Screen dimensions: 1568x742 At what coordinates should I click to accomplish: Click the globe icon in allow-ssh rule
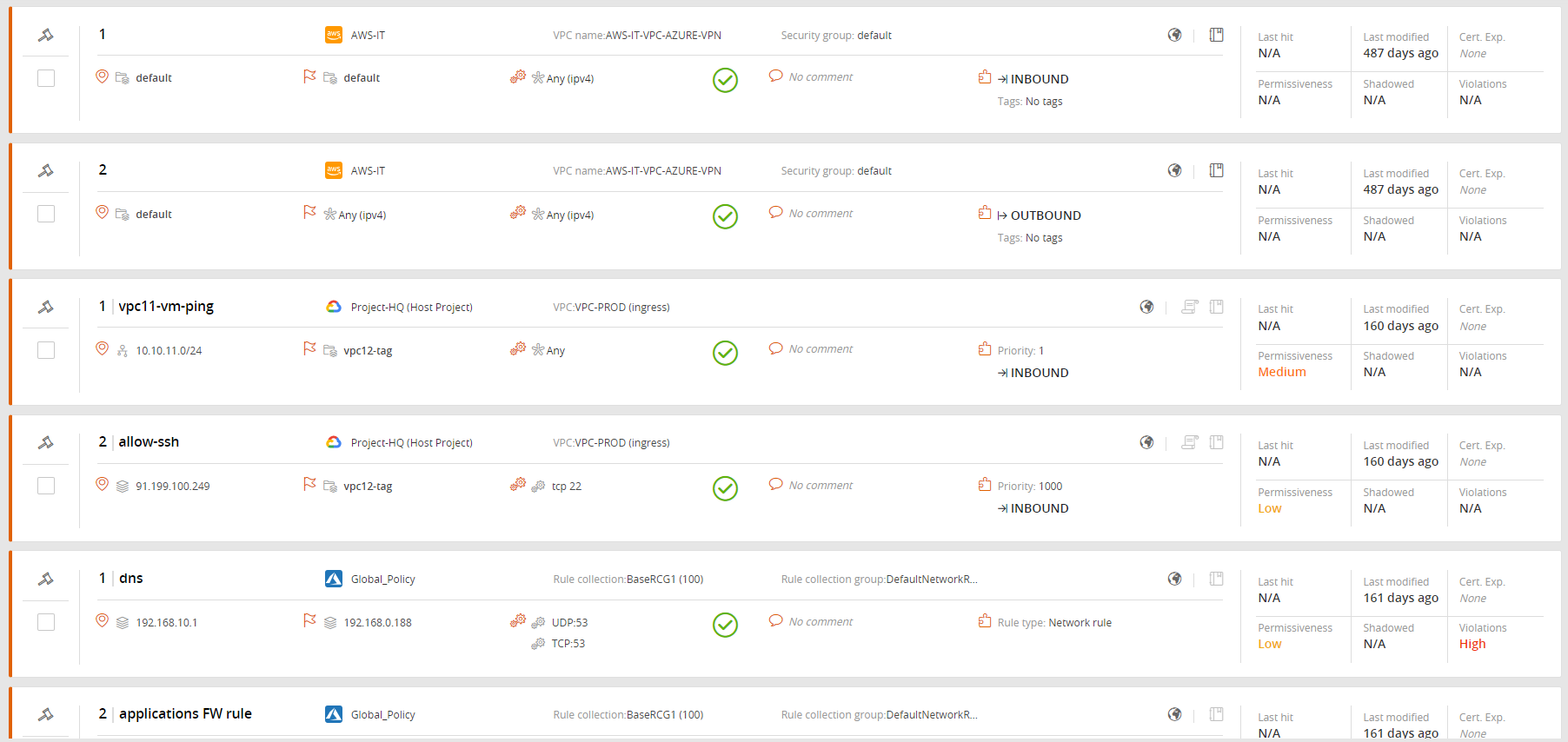point(1146,443)
